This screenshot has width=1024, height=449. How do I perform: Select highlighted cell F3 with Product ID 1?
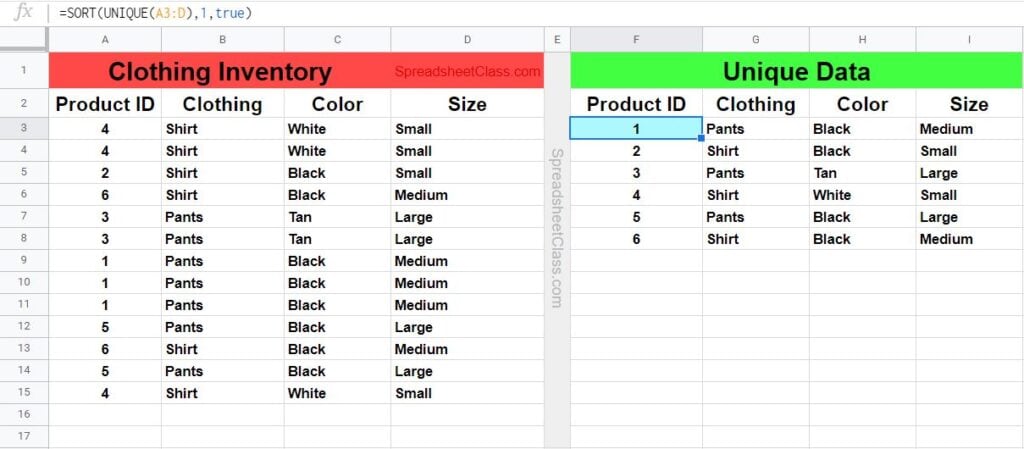636,129
